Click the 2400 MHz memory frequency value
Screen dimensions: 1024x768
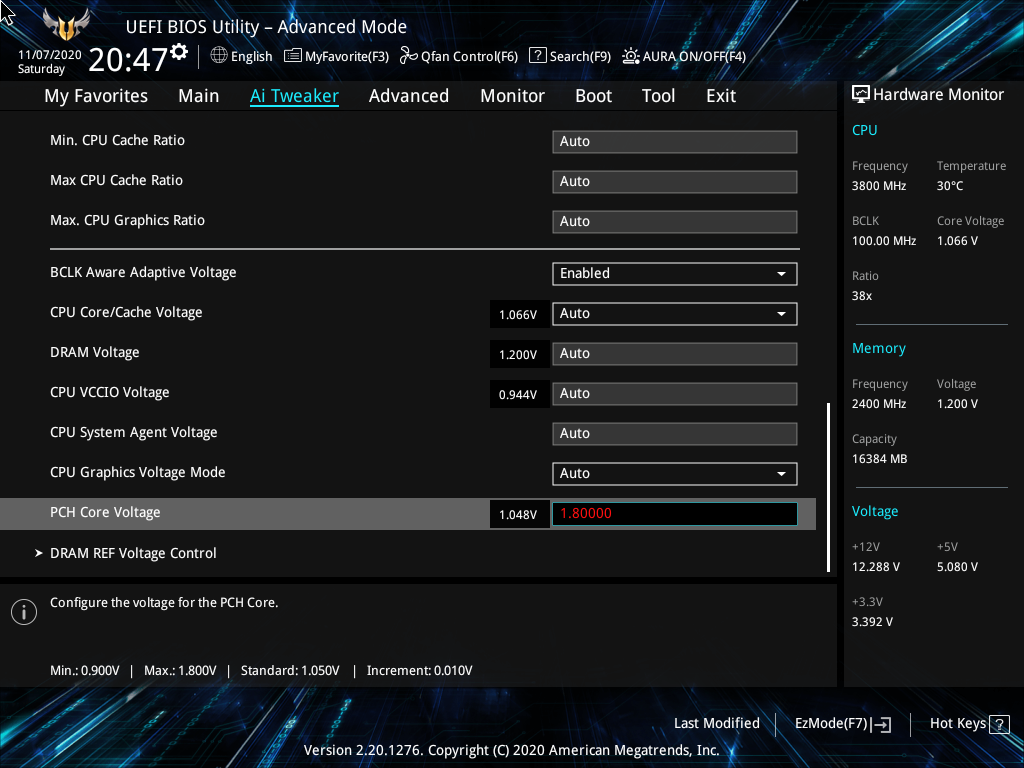tap(879, 404)
